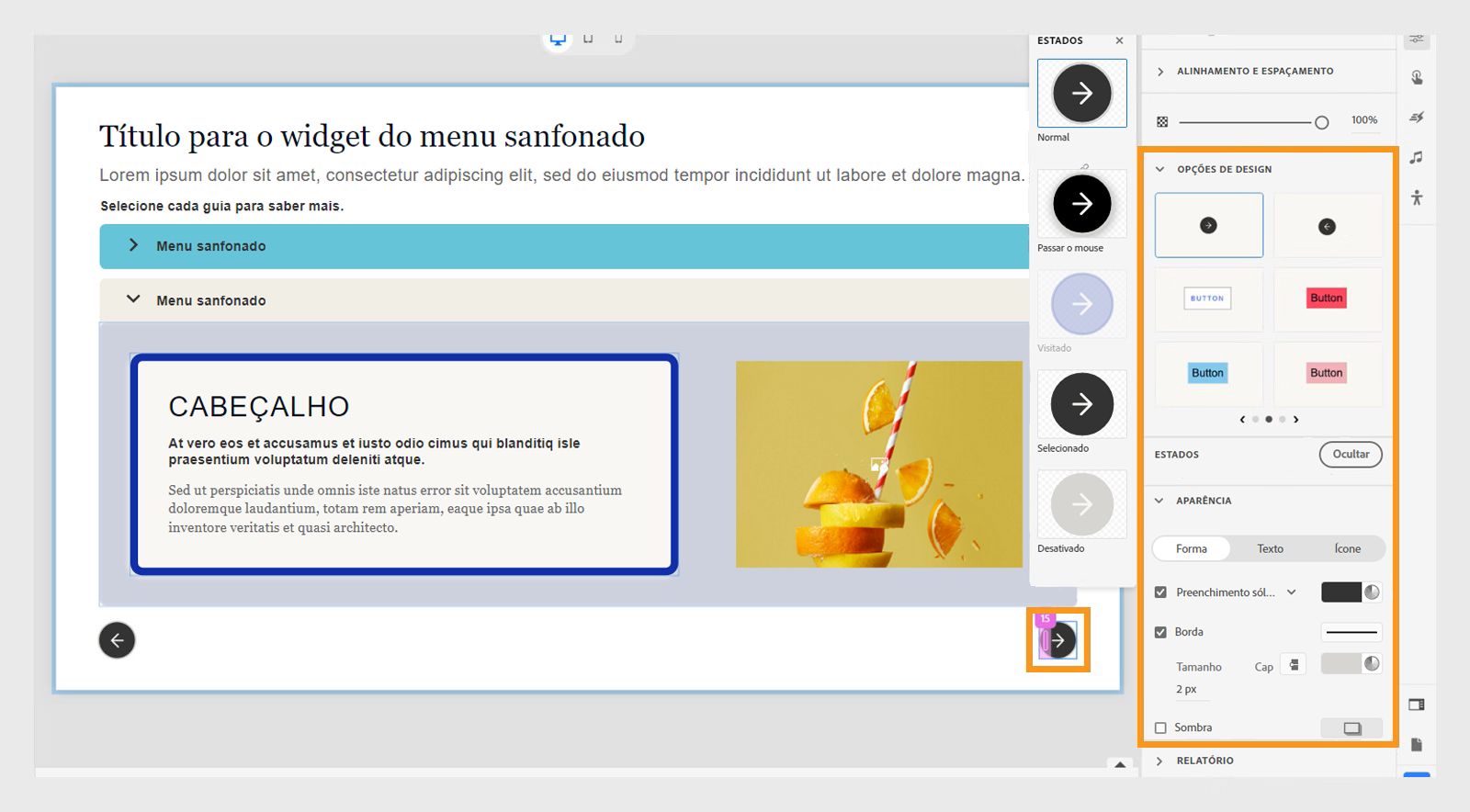
Task: Switch to the Texto tab
Action: [x=1271, y=548]
